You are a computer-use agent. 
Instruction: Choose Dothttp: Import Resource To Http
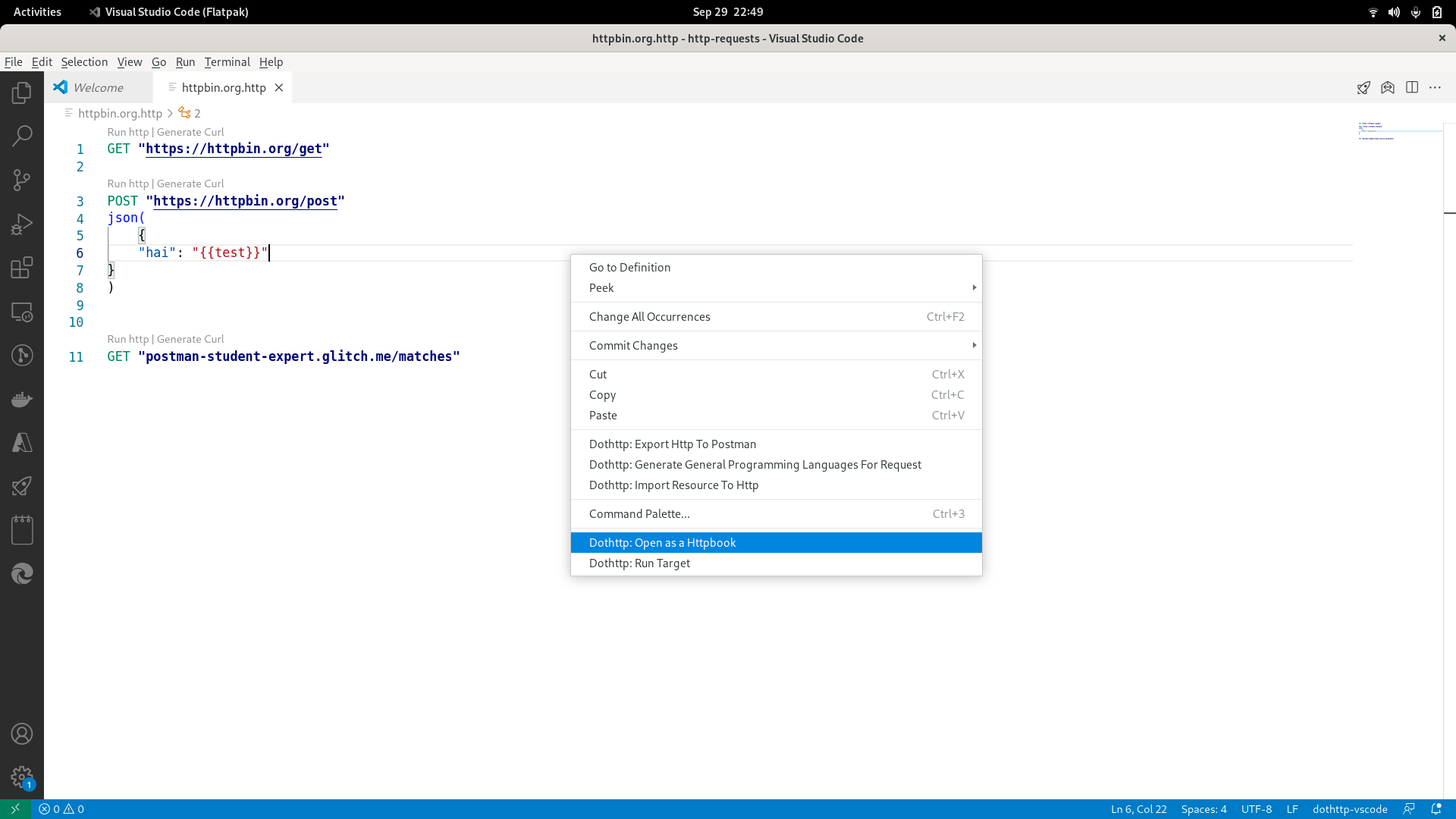click(776, 485)
